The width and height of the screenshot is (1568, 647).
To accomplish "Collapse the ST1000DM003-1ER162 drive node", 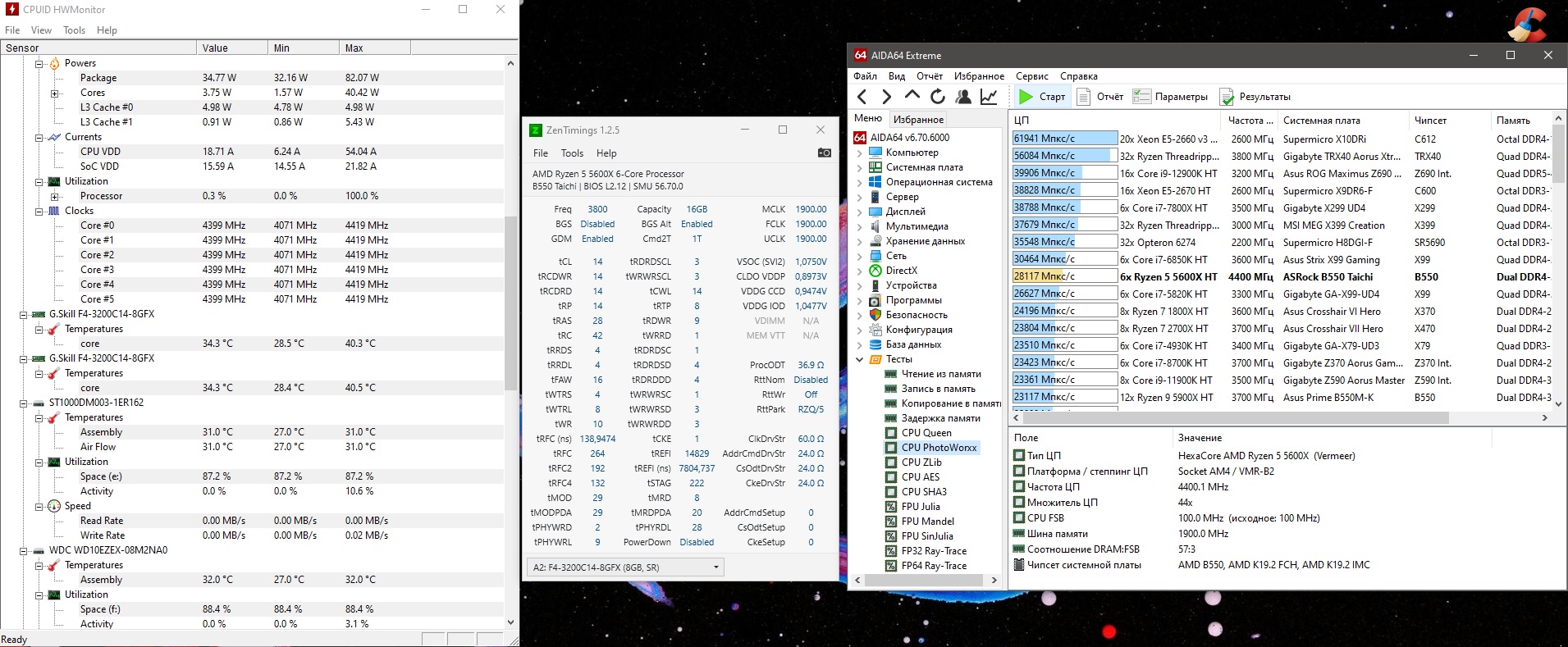I will (23, 403).
